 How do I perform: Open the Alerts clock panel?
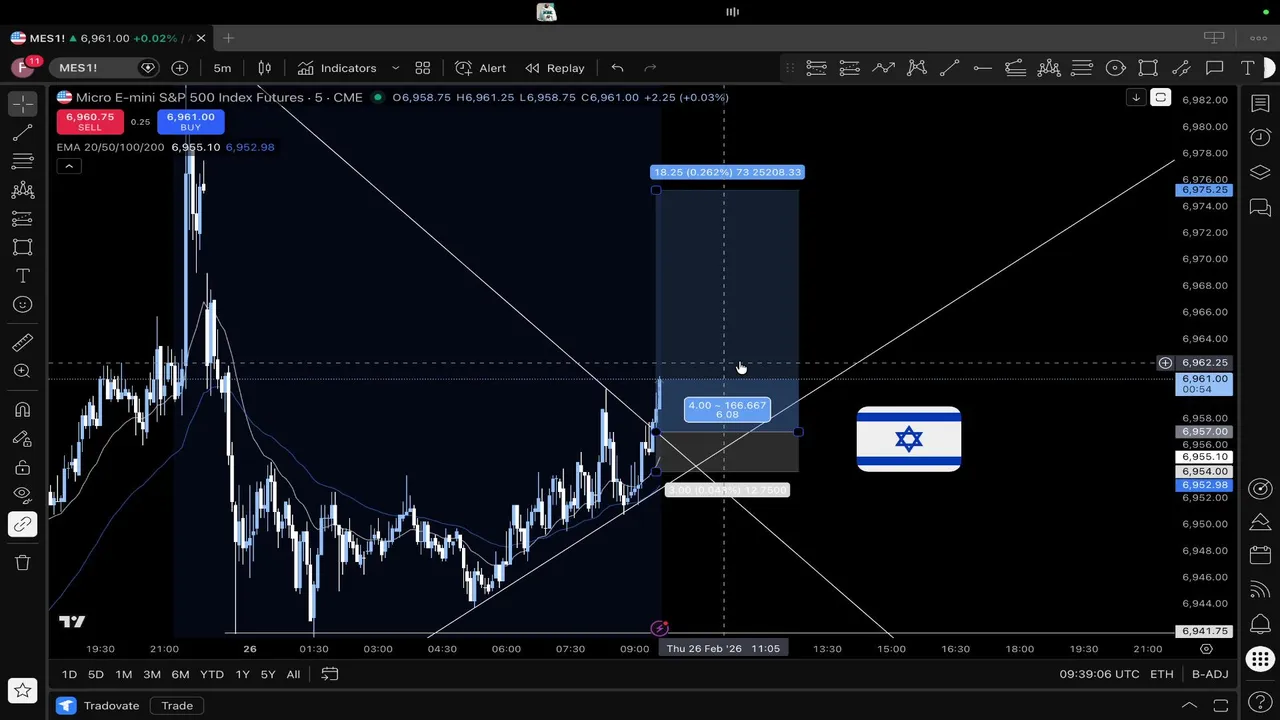click(x=1260, y=138)
